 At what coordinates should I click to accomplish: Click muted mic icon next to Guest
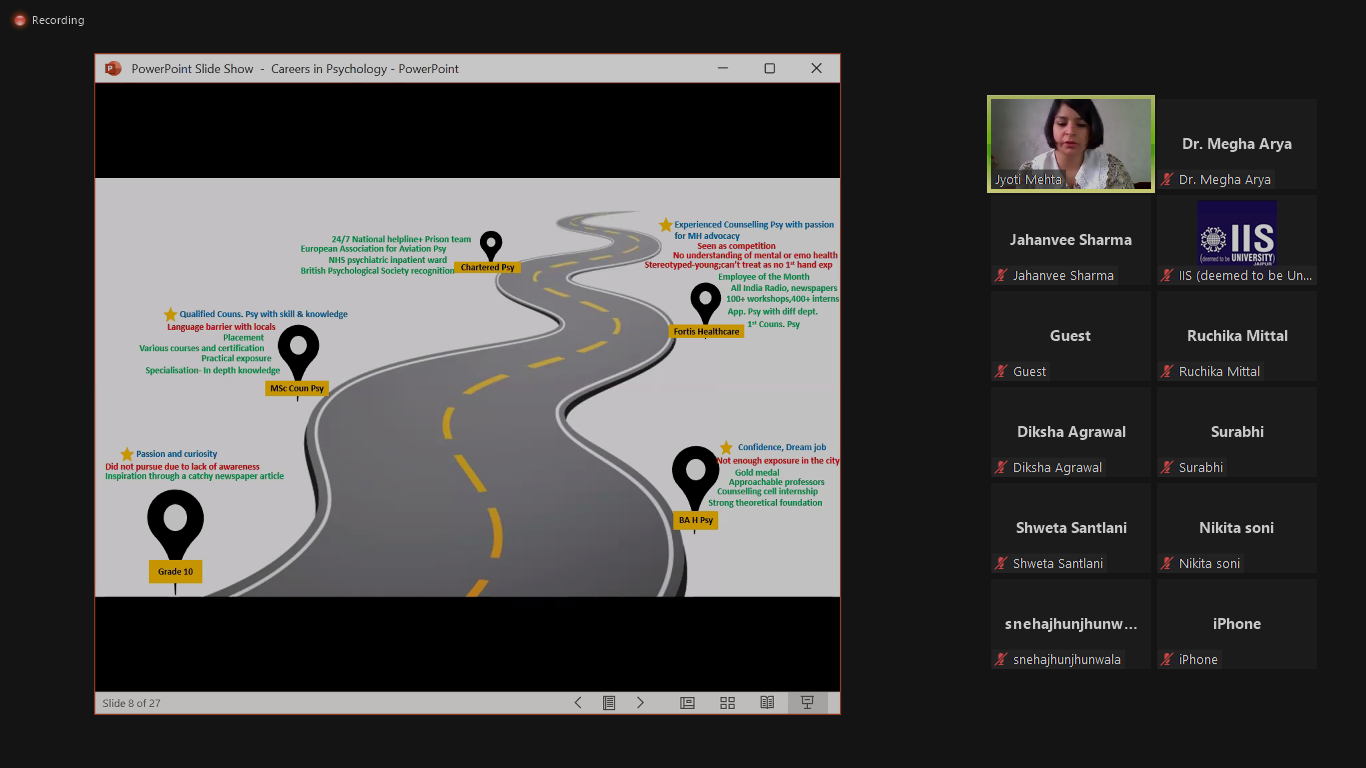click(x=1001, y=372)
